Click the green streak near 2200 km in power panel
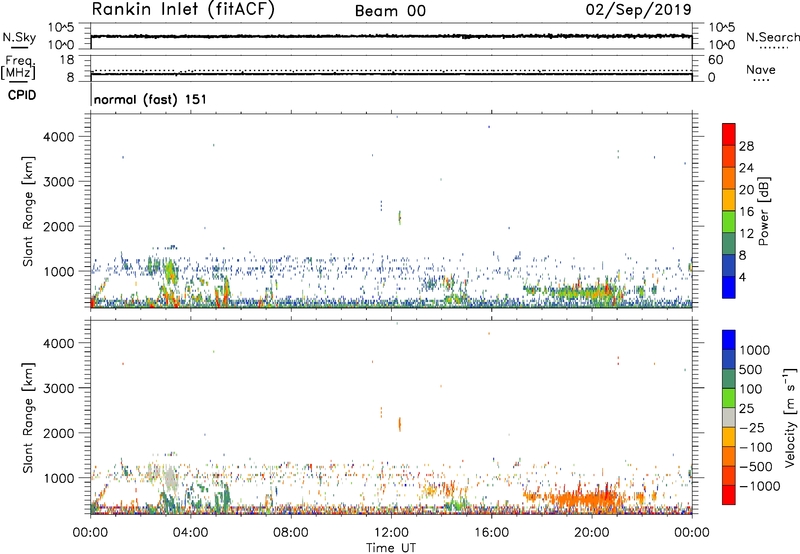The image size is (800, 554). click(400, 218)
